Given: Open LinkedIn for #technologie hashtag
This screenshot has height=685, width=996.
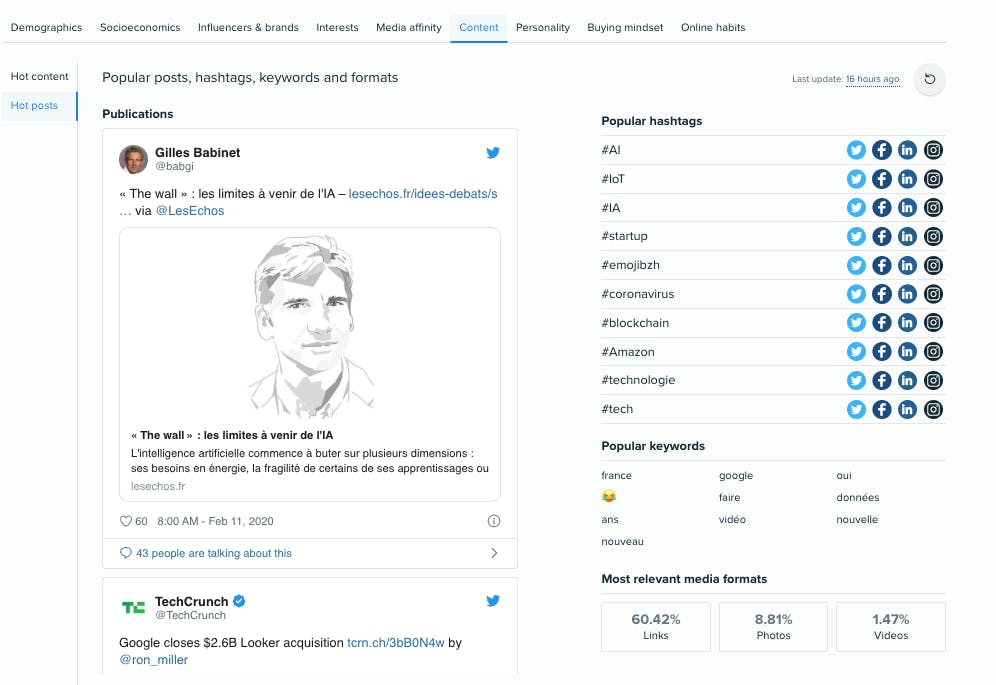Looking at the screenshot, I should 907,381.
